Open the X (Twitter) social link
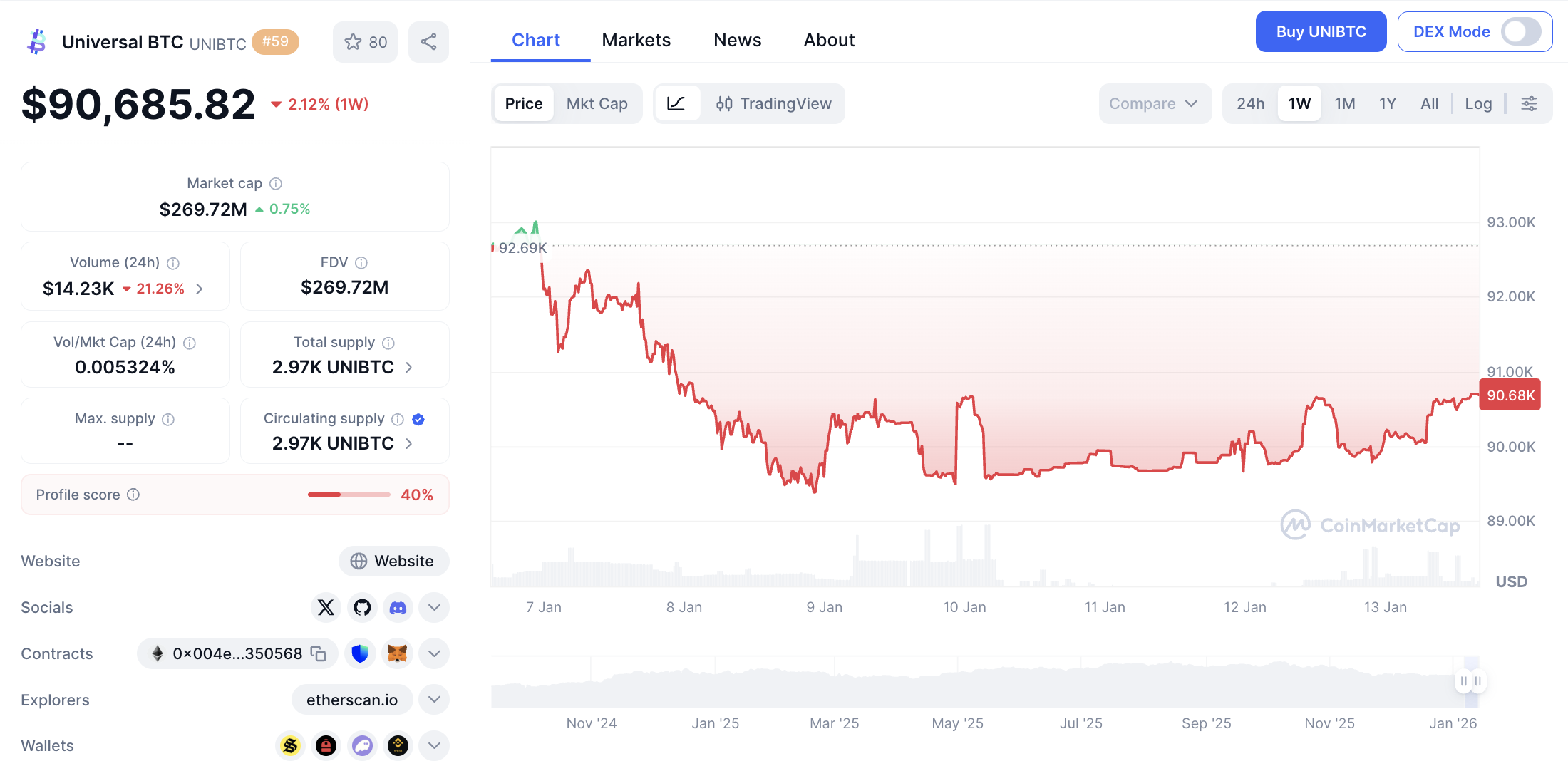Viewport: 1568px width, 771px height. [326, 607]
